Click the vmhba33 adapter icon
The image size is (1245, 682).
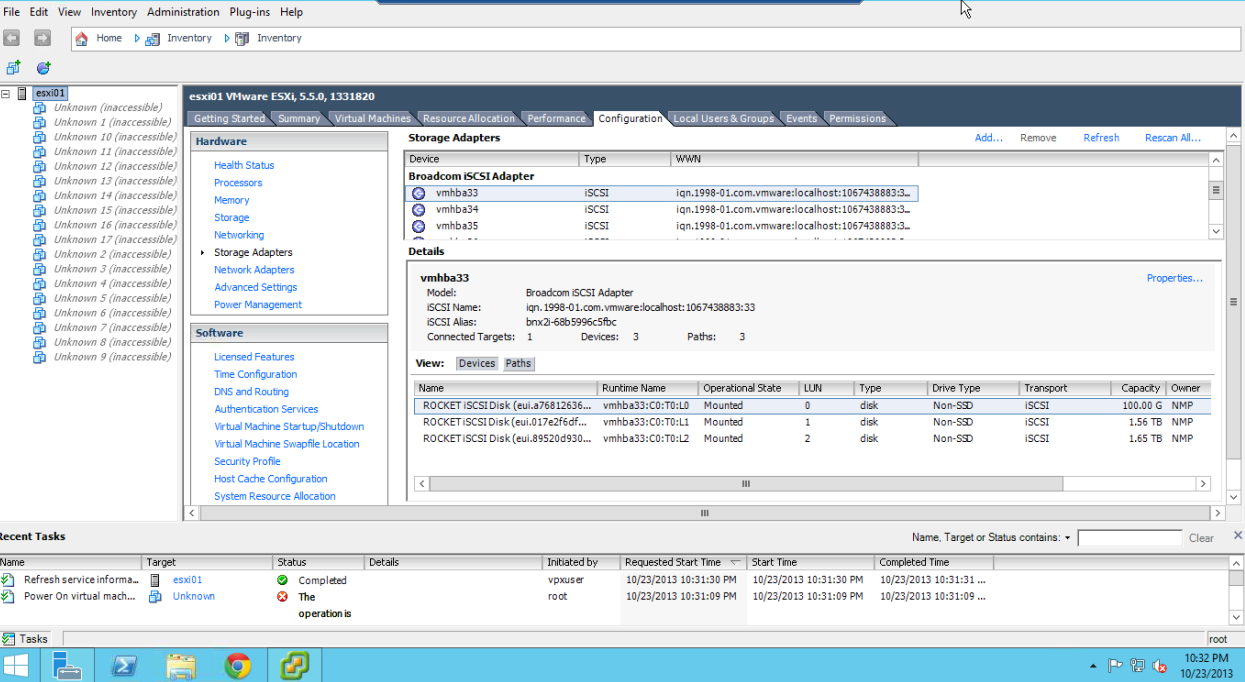419,193
